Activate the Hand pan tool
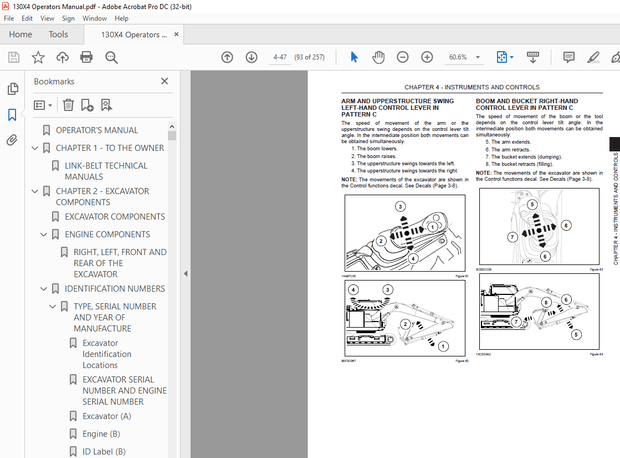This screenshot has width=620, height=458. pyautogui.click(x=378, y=57)
